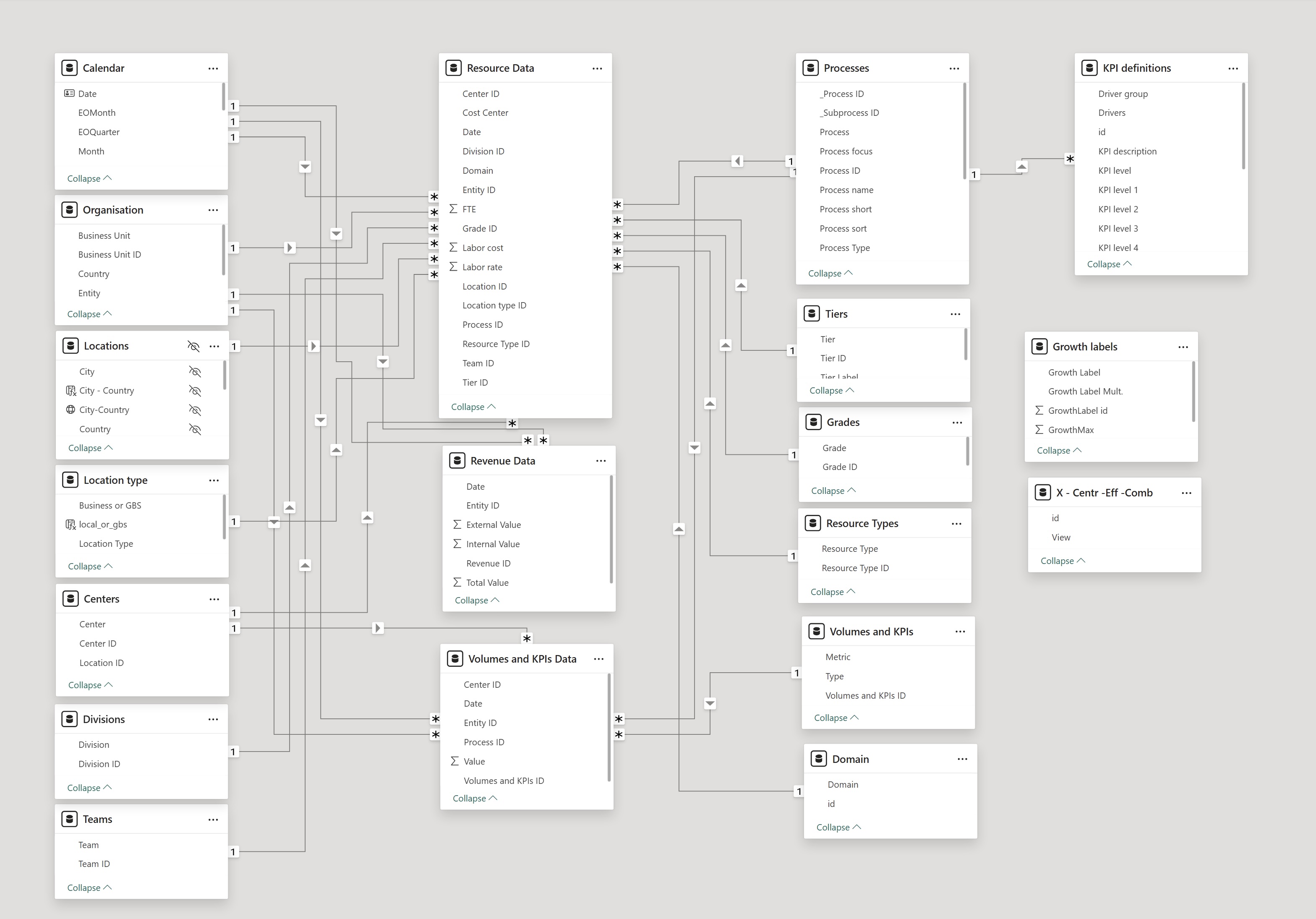The width and height of the screenshot is (1316, 919).
Task: Click the sigma icon next to FTE in Resource Data
Action: click(x=452, y=209)
